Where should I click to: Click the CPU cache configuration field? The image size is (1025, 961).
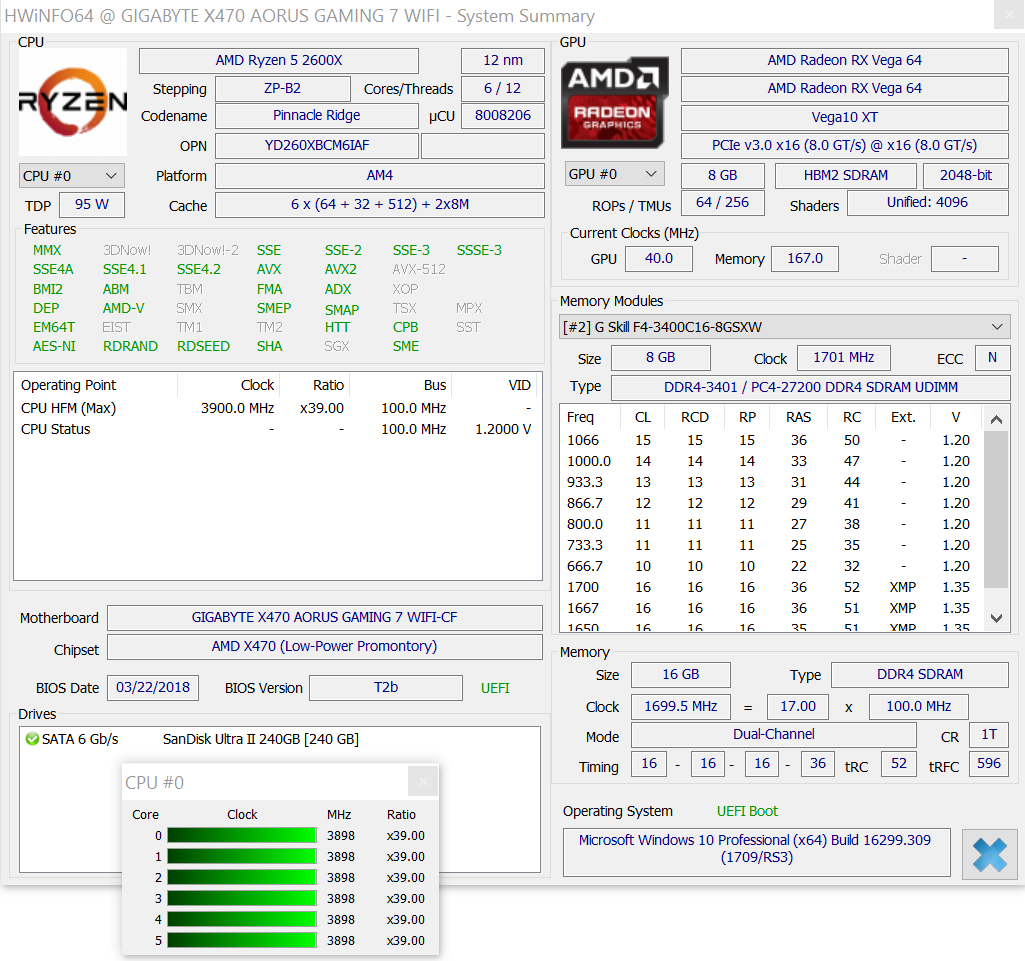[380, 205]
